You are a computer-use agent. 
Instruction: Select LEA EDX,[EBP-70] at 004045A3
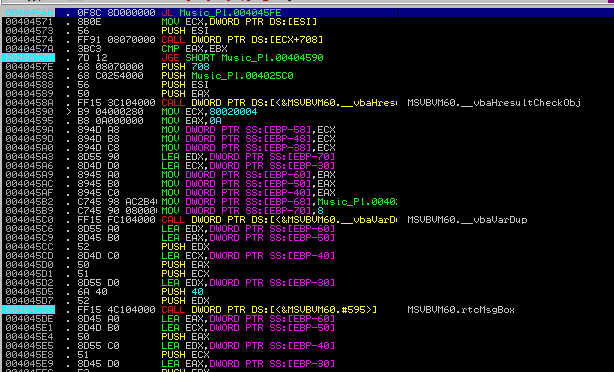248,157
